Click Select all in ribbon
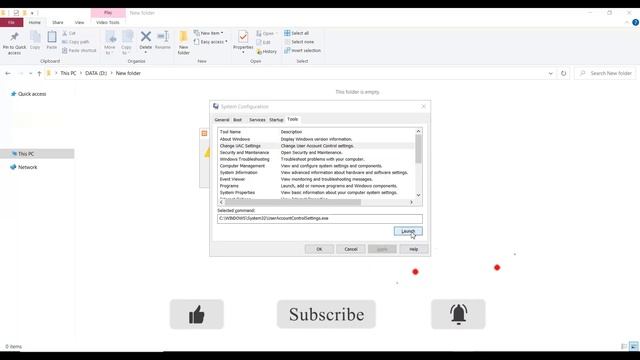640x360 pixels. (296, 33)
